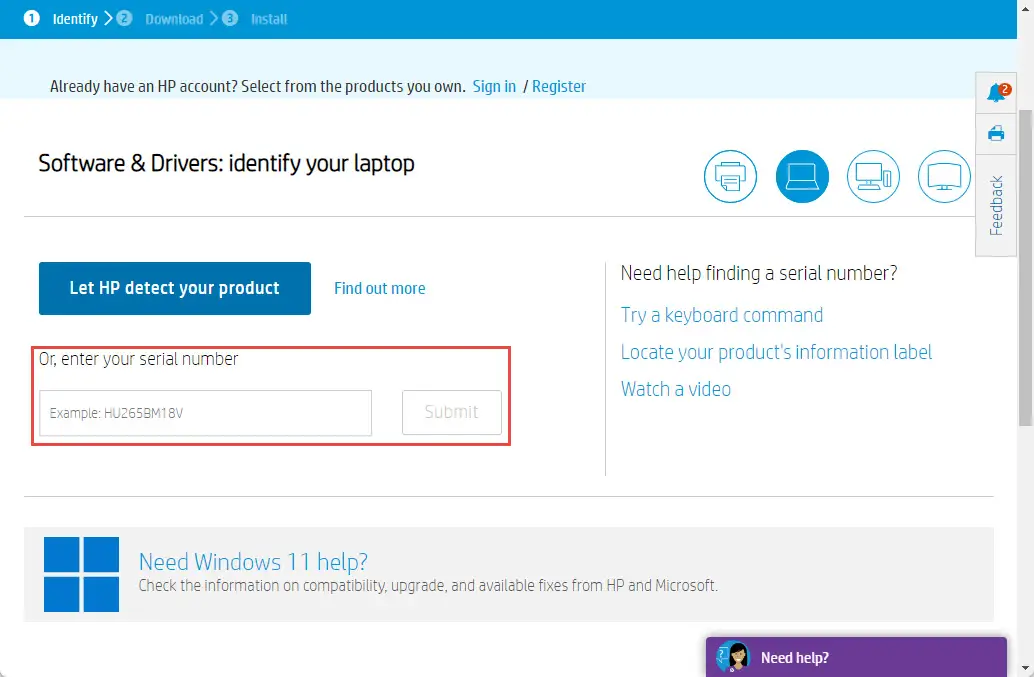Click the Windows 11 compatibility description text
This screenshot has height=677, width=1034.
point(428,585)
